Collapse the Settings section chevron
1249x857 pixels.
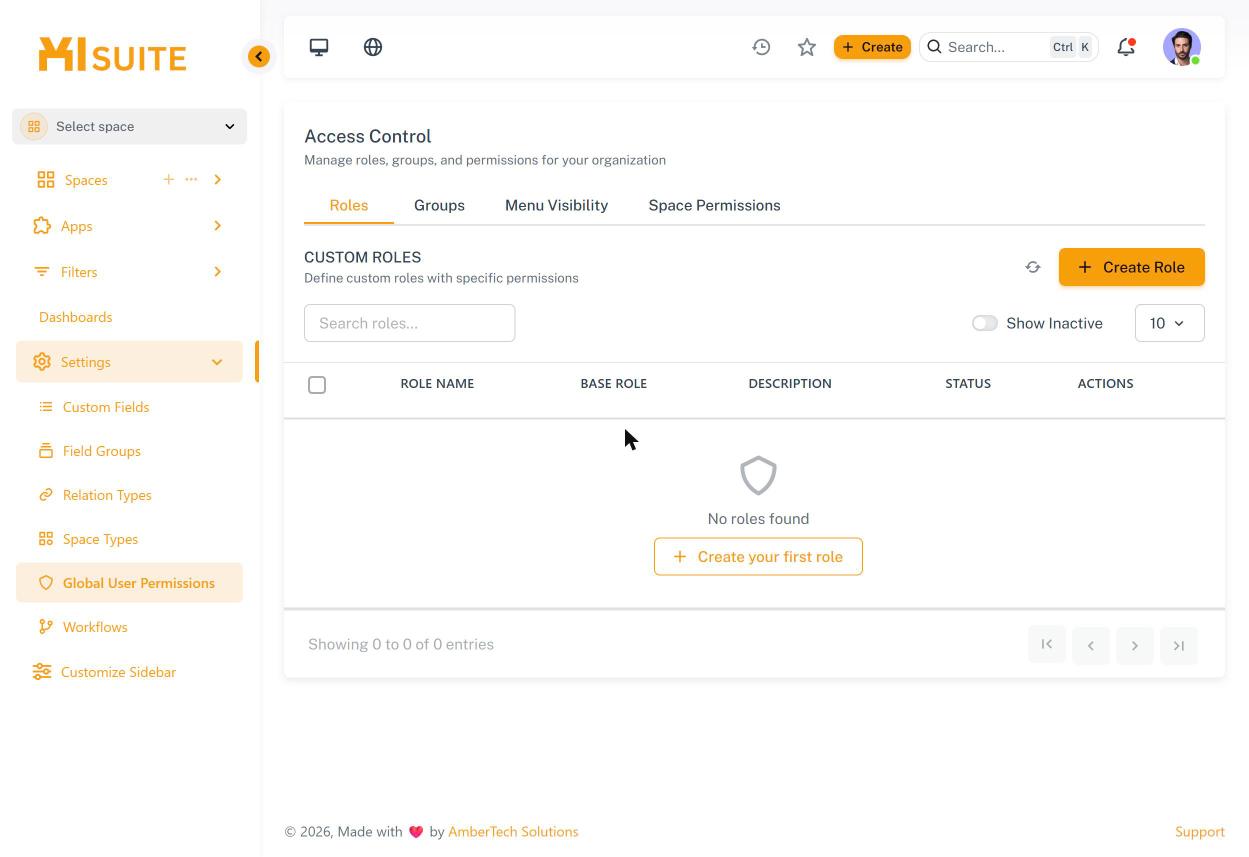217,362
